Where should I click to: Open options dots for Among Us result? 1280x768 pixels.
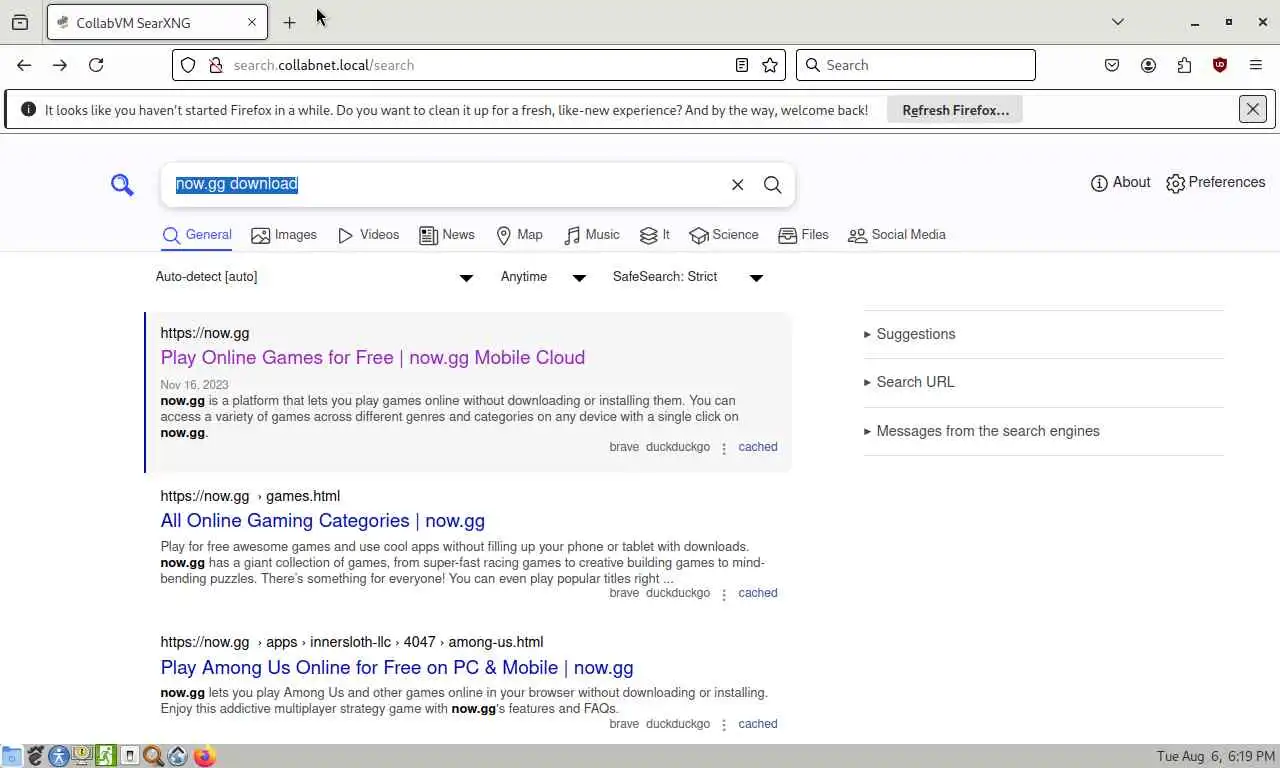[724, 725]
